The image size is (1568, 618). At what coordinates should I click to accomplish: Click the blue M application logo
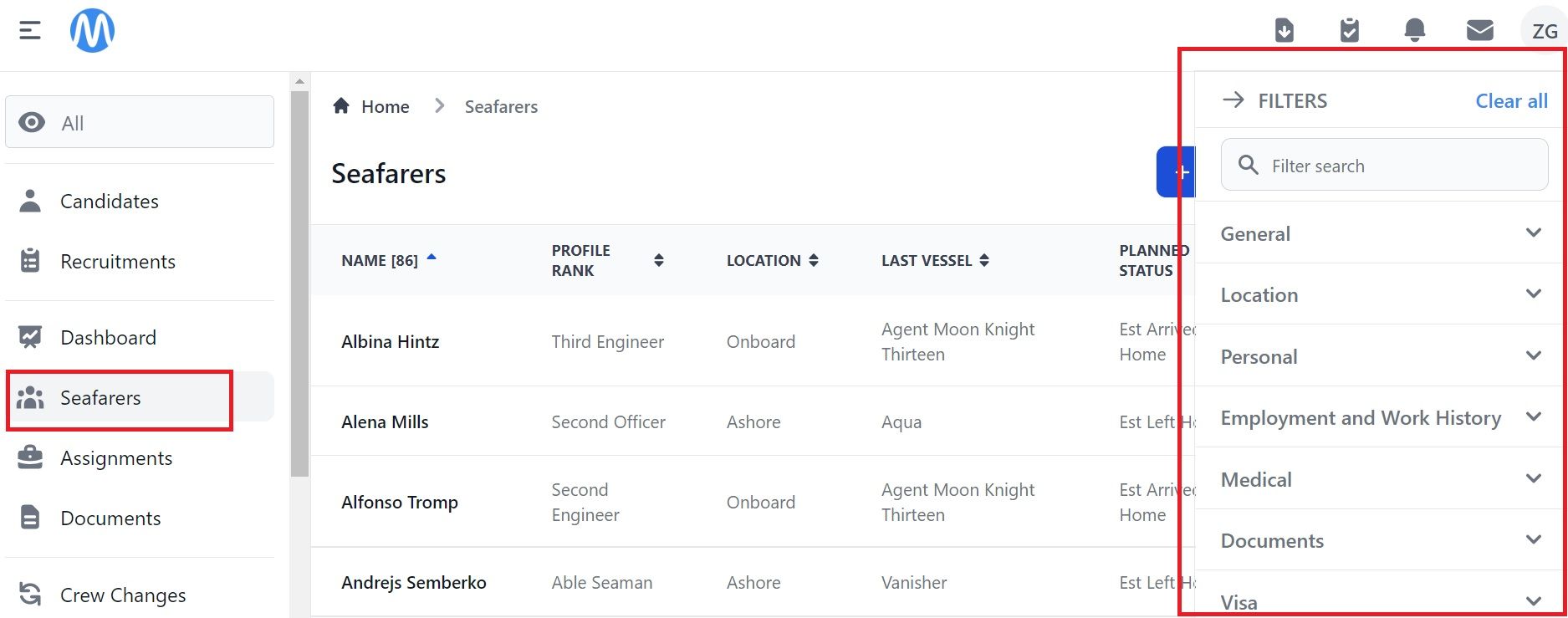(92, 31)
